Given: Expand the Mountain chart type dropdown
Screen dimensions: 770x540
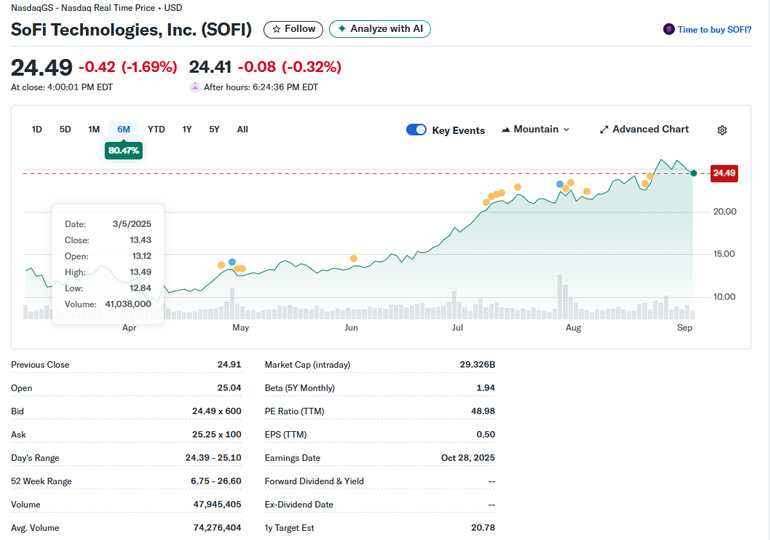Looking at the screenshot, I should [535, 130].
